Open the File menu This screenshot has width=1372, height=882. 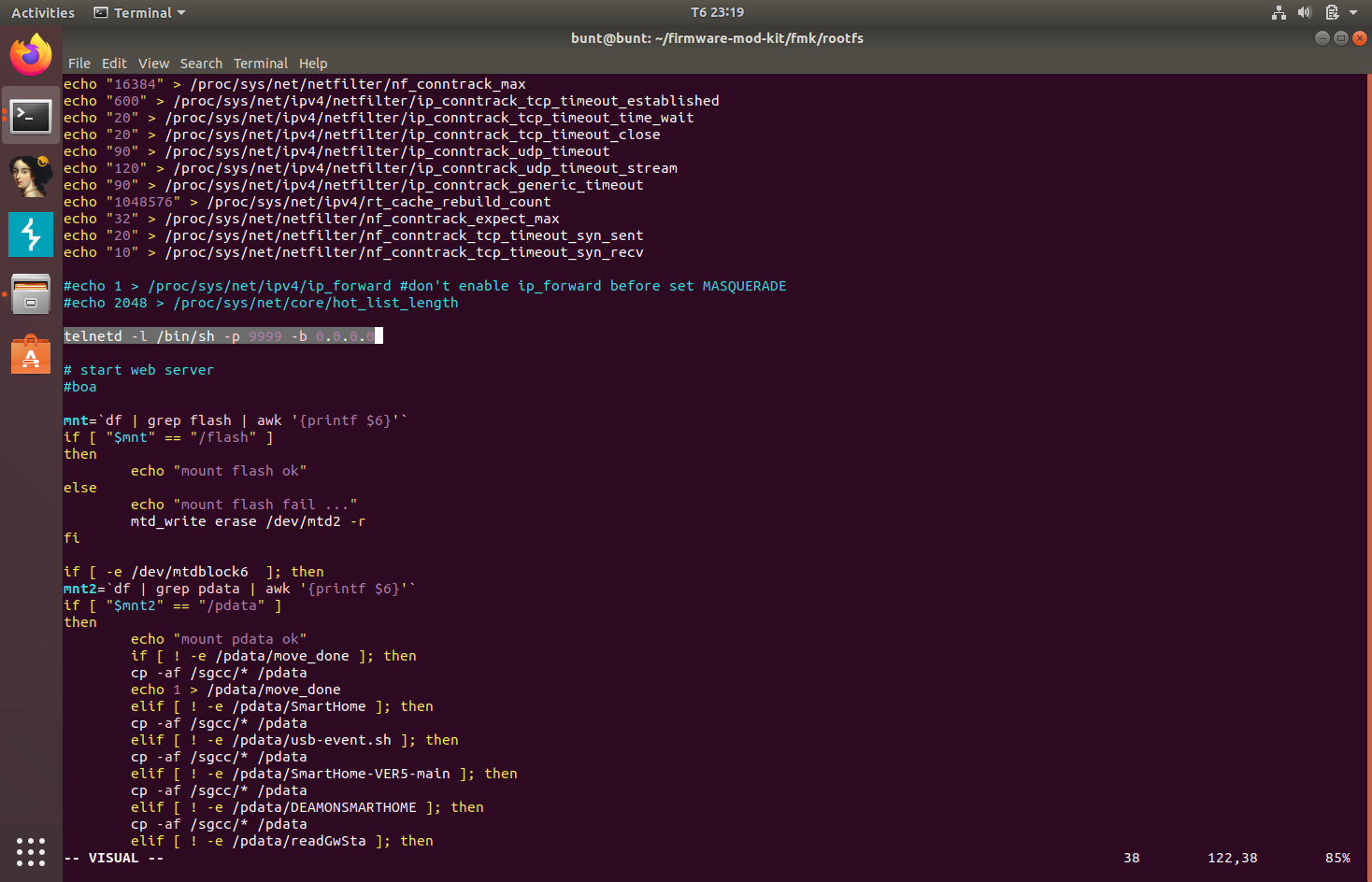[79, 64]
